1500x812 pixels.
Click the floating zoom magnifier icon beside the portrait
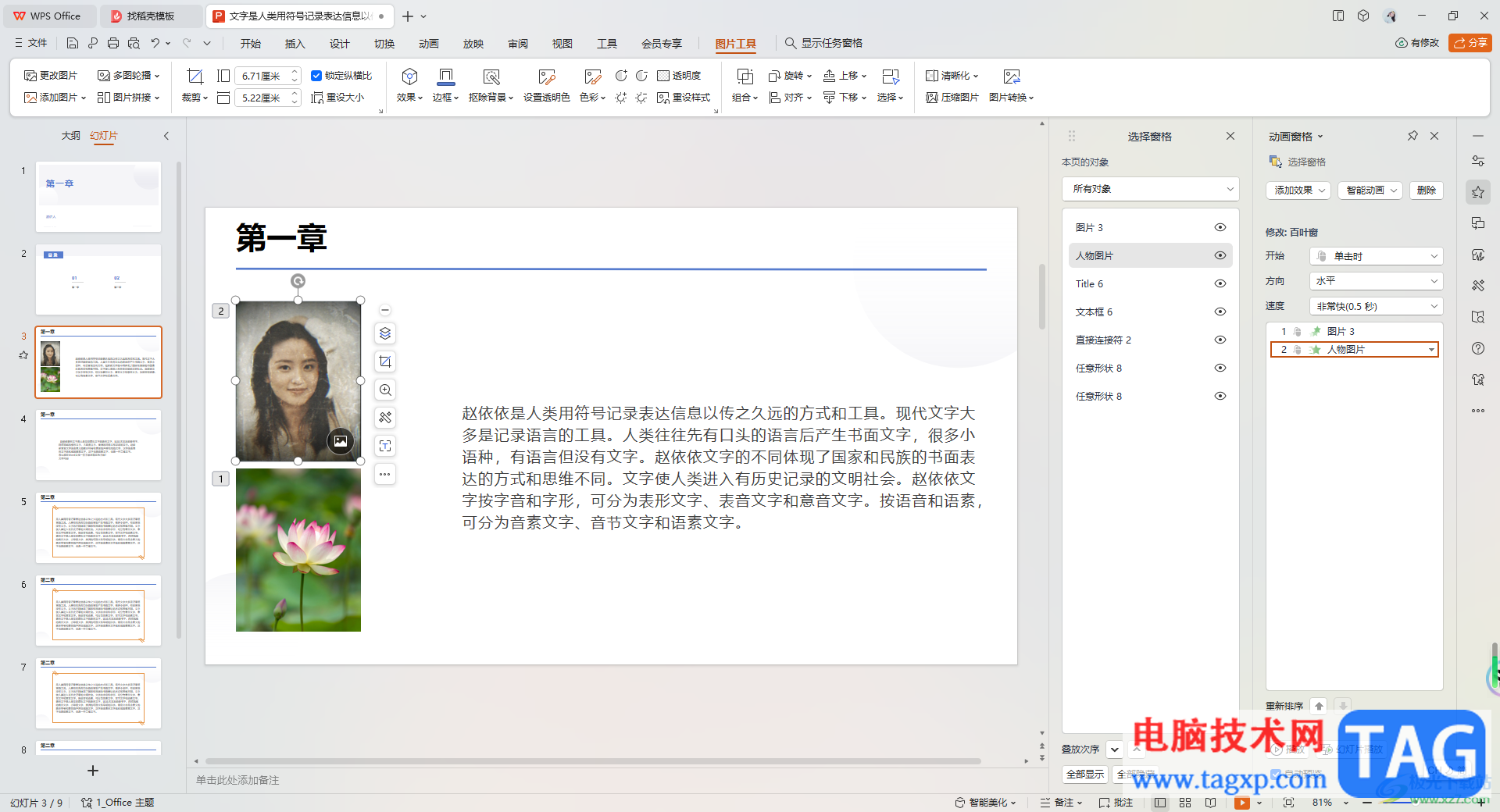pyautogui.click(x=385, y=390)
